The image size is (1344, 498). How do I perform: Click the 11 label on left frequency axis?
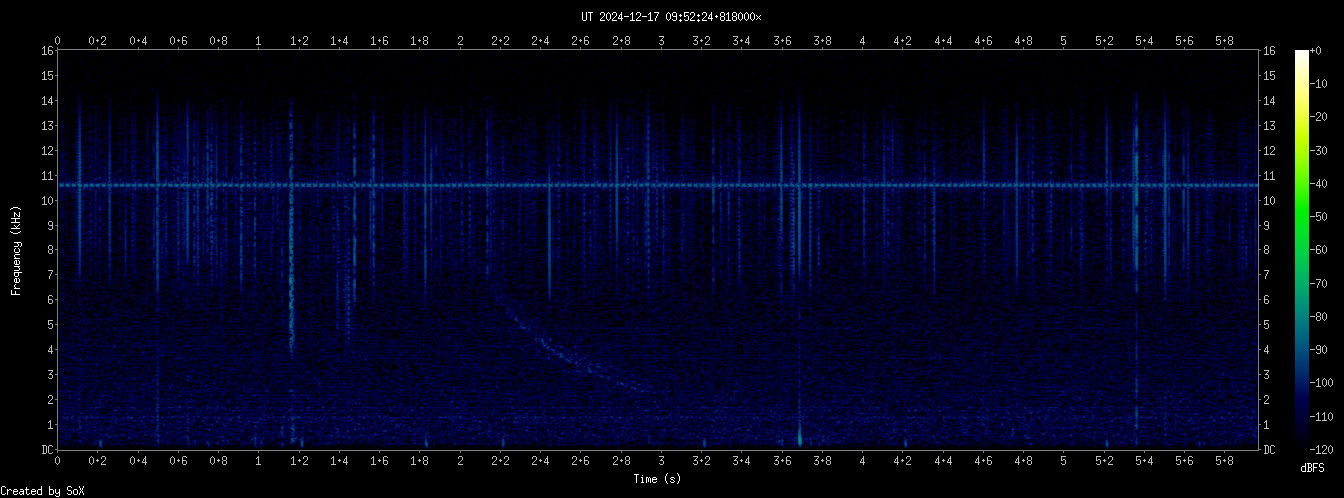(x=47, y=176)
